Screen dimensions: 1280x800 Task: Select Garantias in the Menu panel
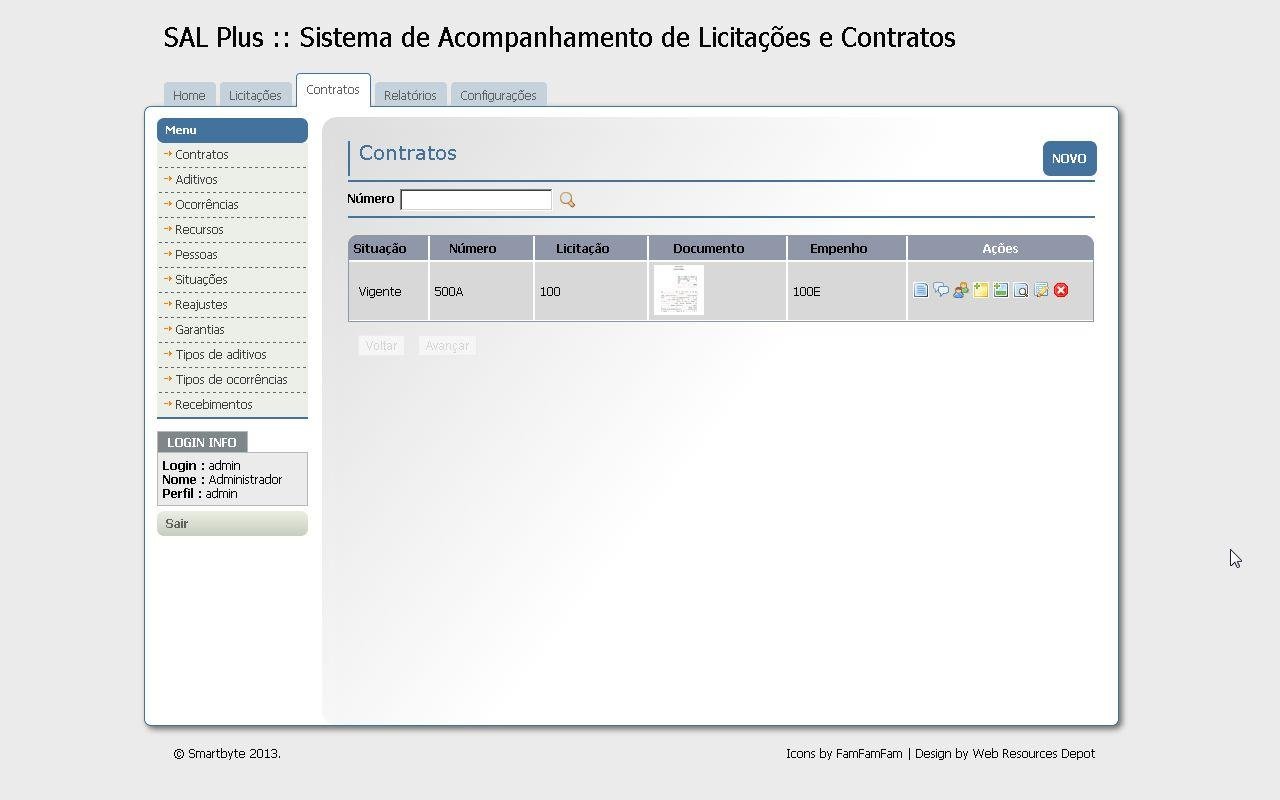click(x=199, y=329)
